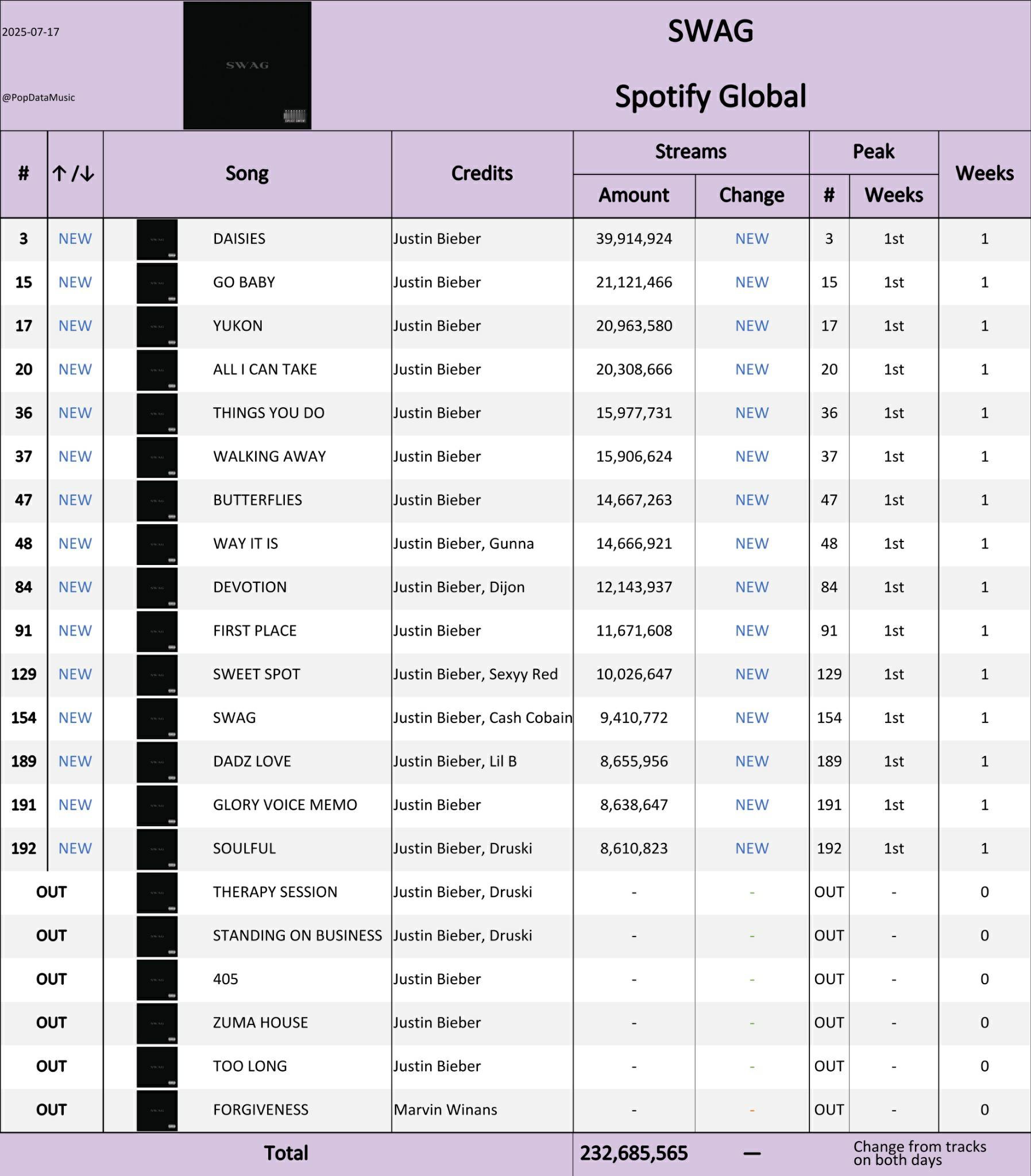Click the Spotify Global title
1031x1176 pixels.
710,96
